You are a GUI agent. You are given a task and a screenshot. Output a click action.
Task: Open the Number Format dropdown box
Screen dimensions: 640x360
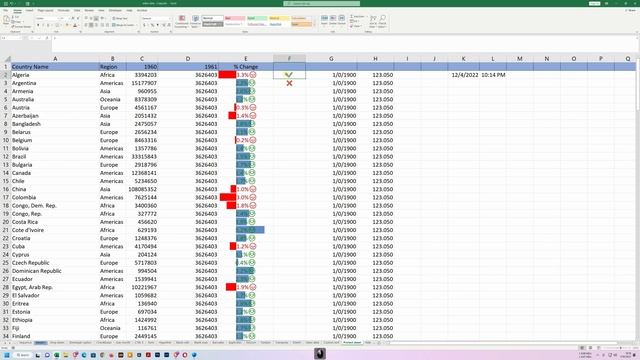tap(156, 18)
